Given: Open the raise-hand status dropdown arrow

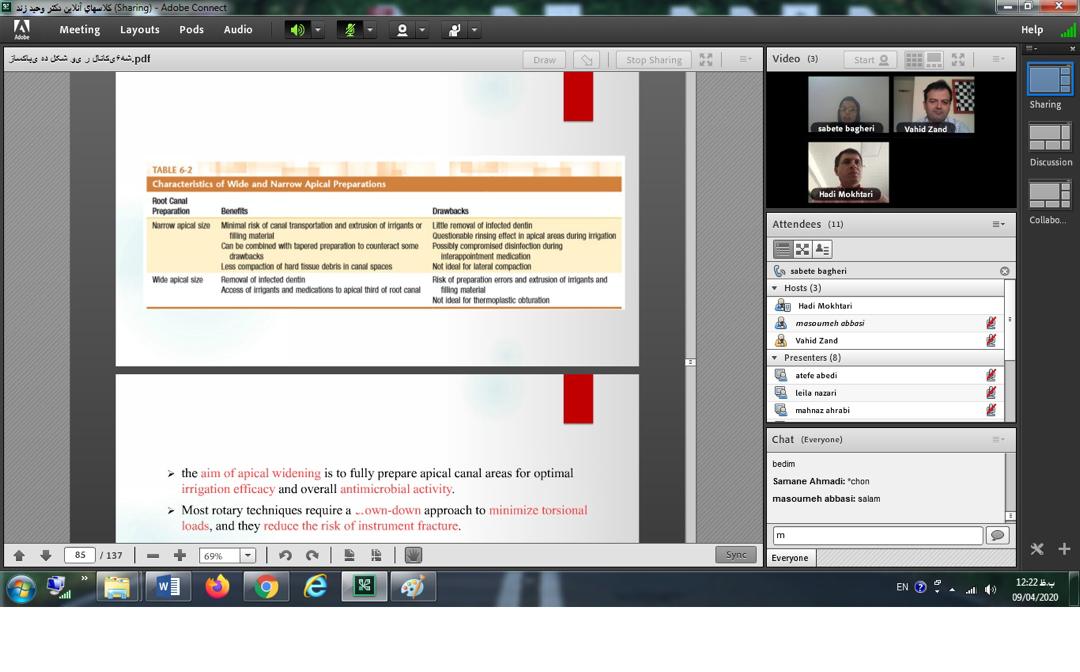Looking at the screenshot, I should [474, 30].
